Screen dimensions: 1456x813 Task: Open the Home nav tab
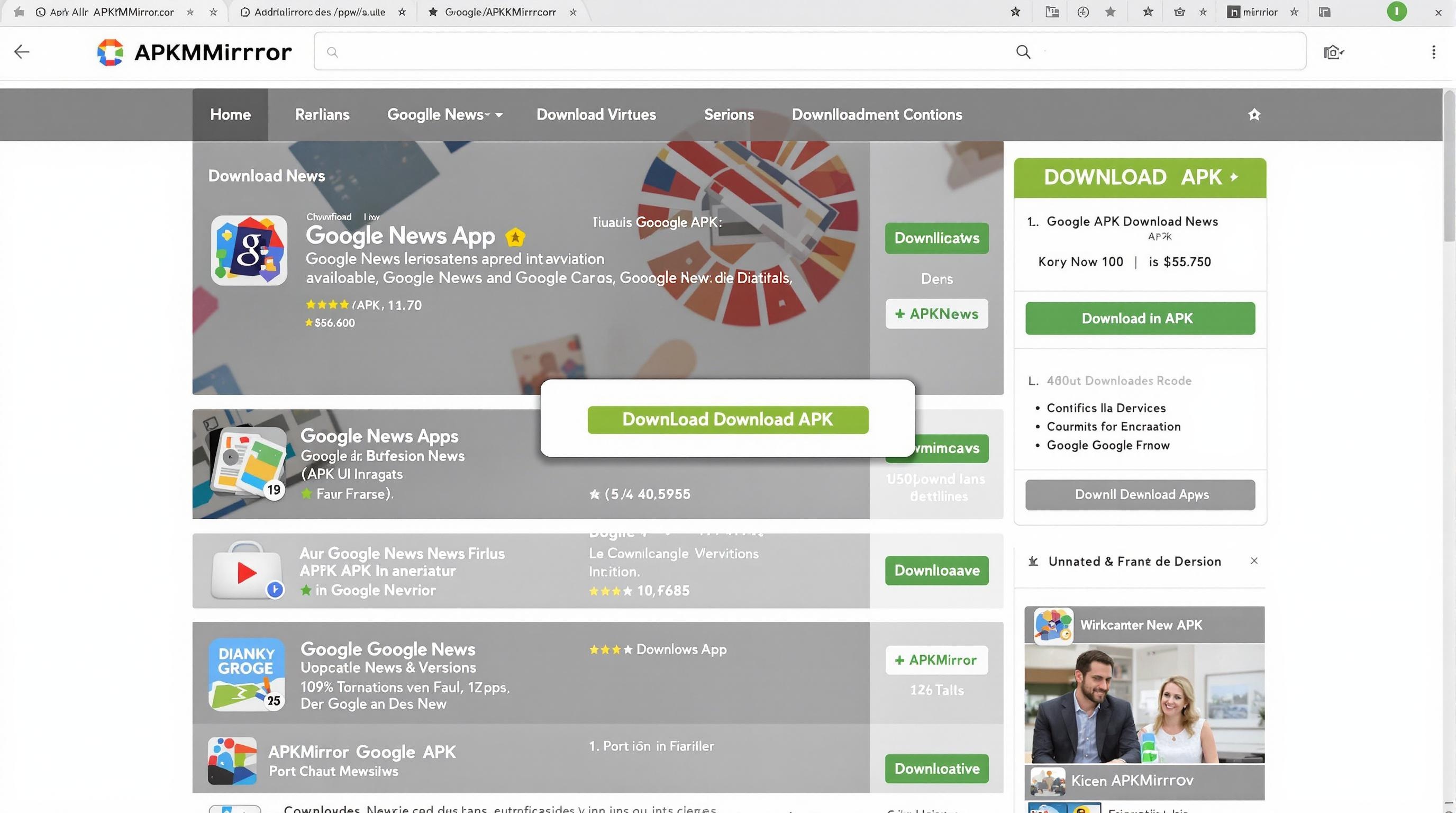pyautogui.click(x=230, y=115)
